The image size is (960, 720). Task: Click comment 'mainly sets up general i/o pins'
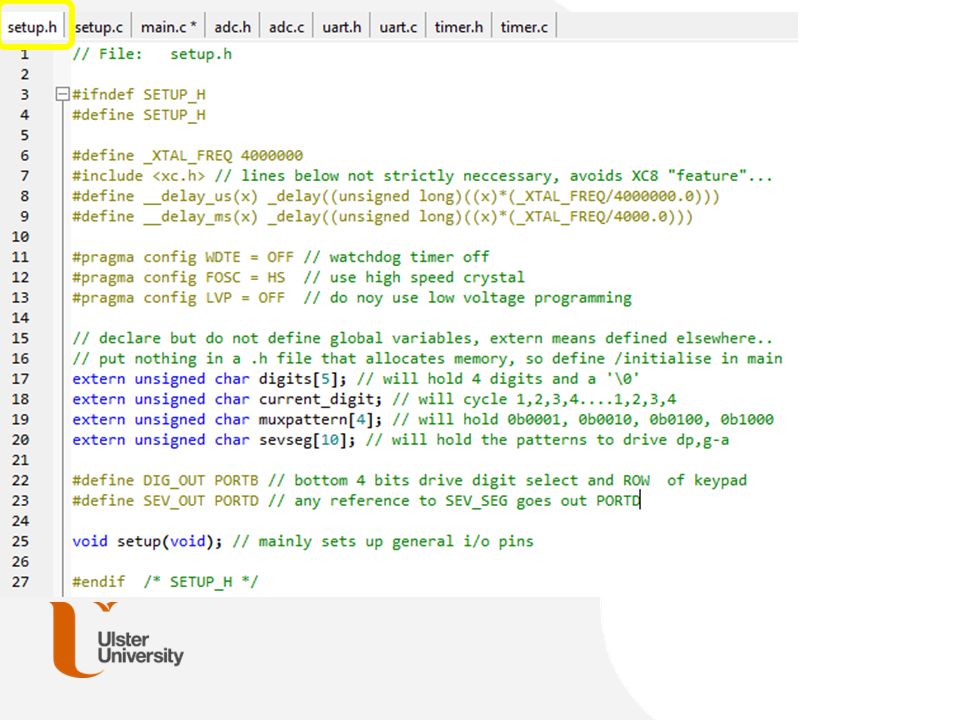click(383, 541)
